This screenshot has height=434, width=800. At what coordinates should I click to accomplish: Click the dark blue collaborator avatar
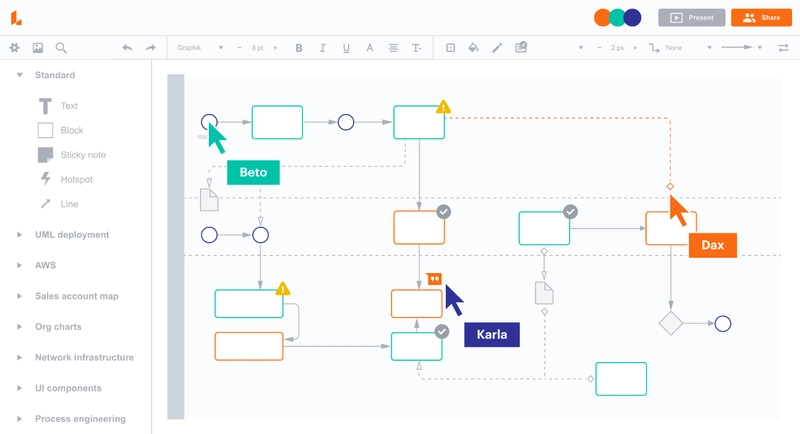(x=633, y=18)
